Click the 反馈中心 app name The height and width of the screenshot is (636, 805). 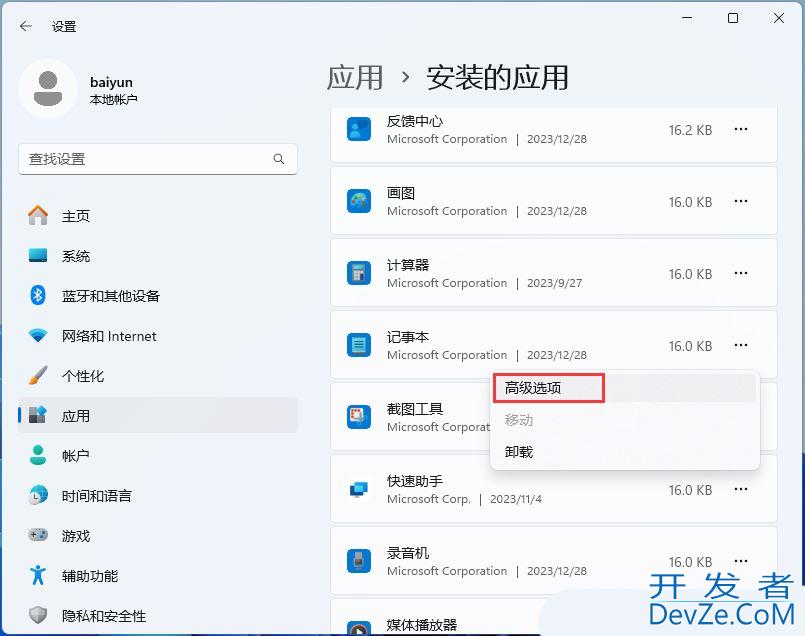pyautogui.click(x=415, y=121)
